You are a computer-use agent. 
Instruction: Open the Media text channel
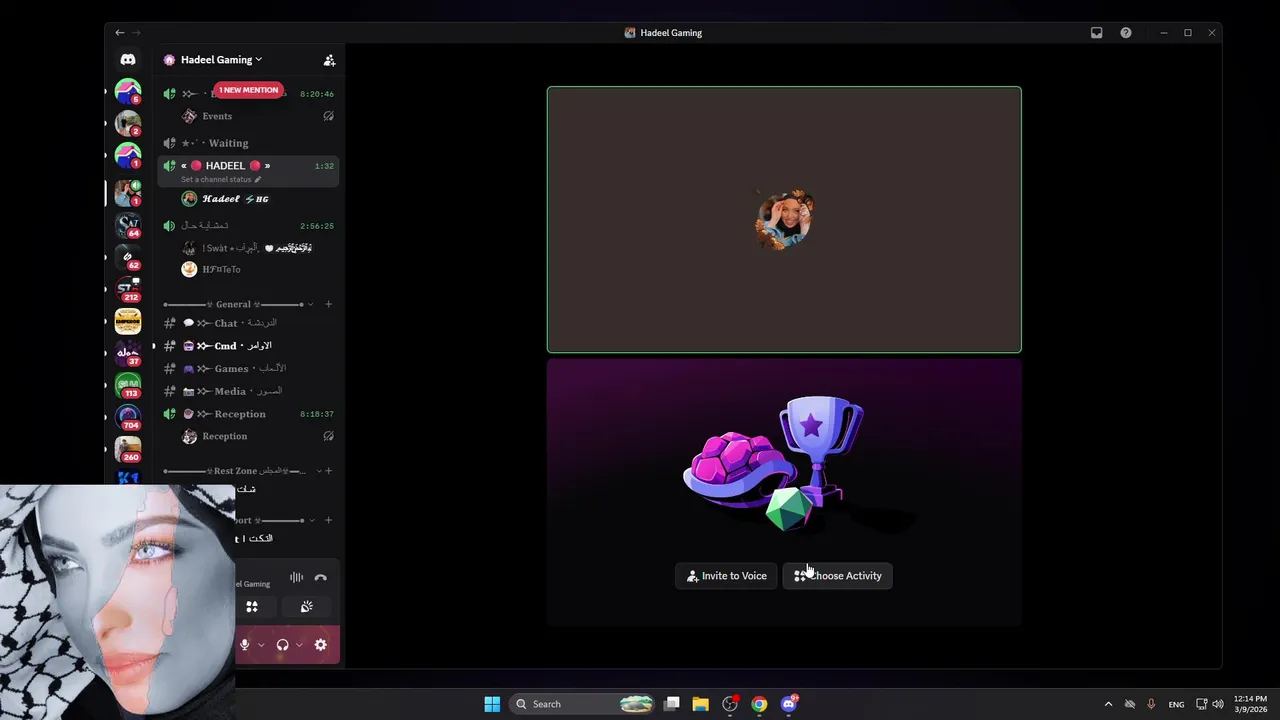click(248, 391)
